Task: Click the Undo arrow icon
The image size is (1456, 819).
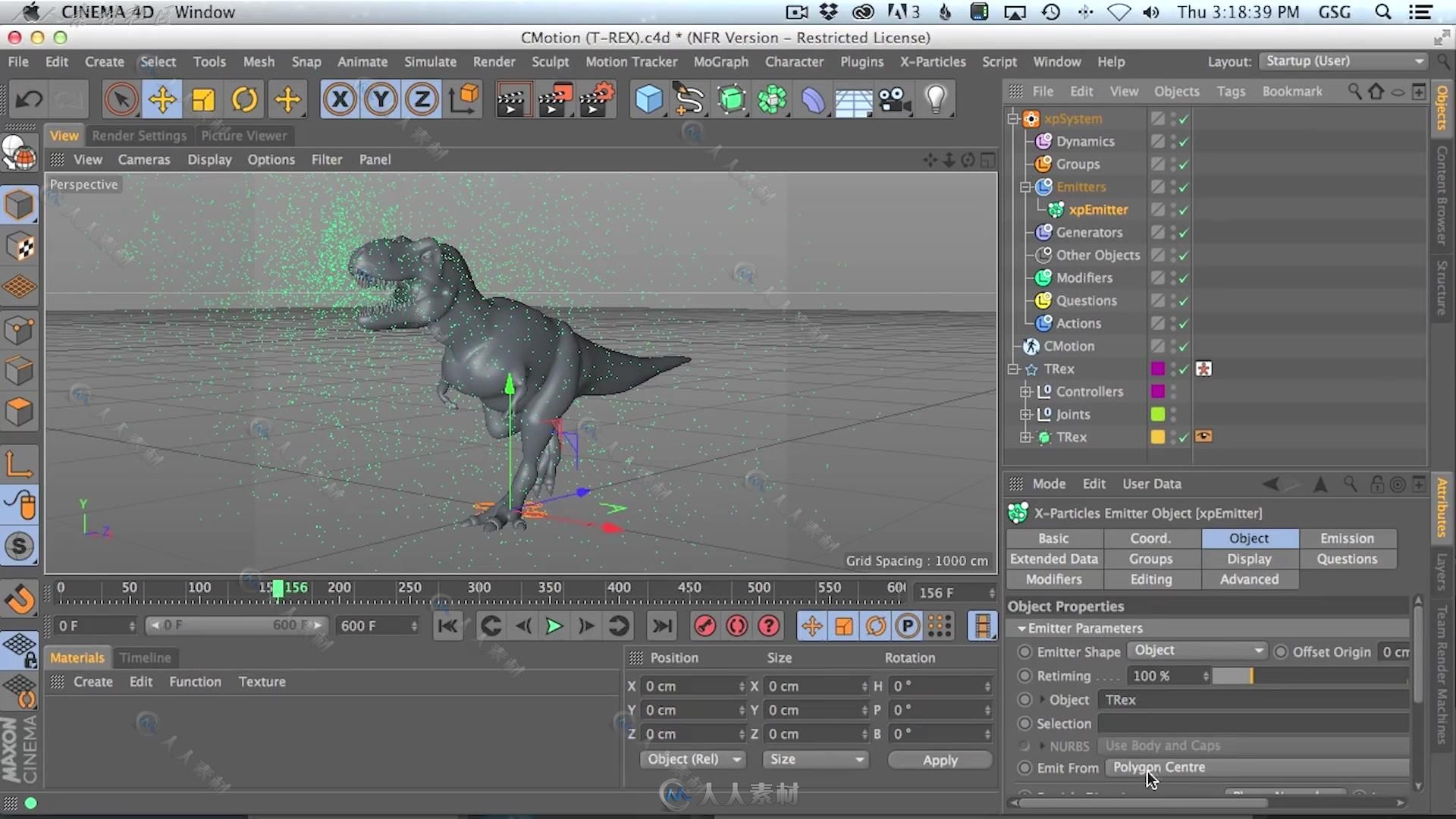Action: coord(30,99)
